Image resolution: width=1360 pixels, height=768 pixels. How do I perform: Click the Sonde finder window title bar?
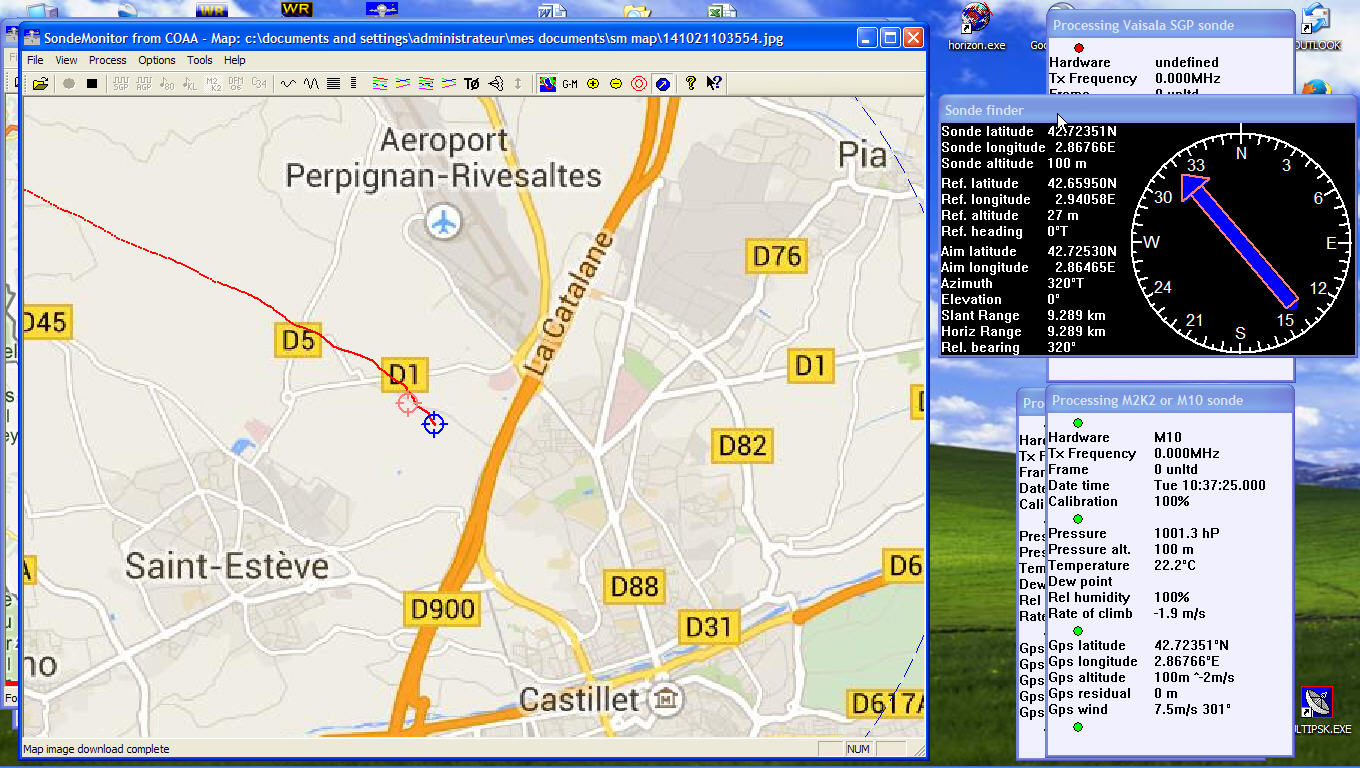tap(1148, 110)
